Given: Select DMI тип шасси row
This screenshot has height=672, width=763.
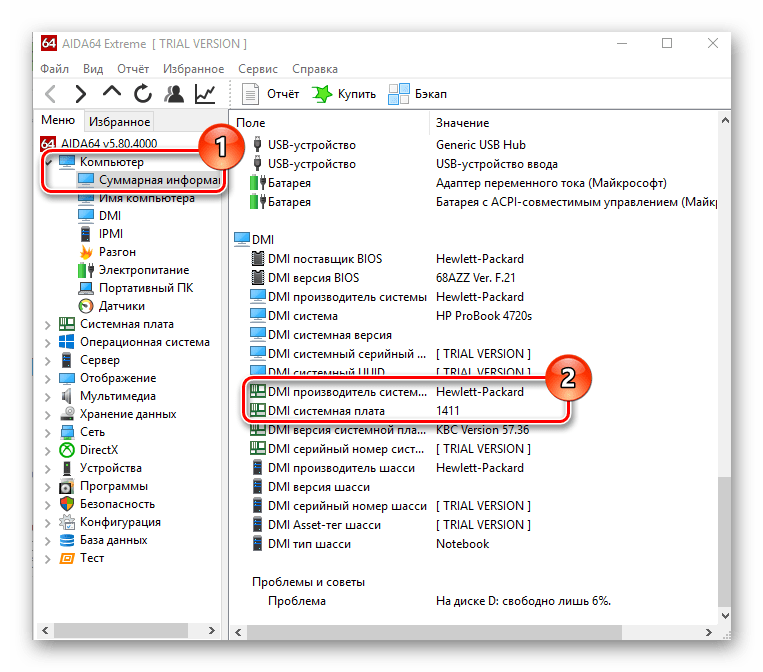Looking at the screenshot, I should point(474,544).
